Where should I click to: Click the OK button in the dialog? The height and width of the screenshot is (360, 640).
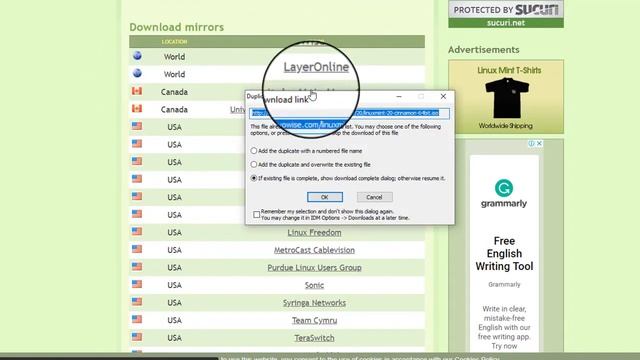coord(324,197)
